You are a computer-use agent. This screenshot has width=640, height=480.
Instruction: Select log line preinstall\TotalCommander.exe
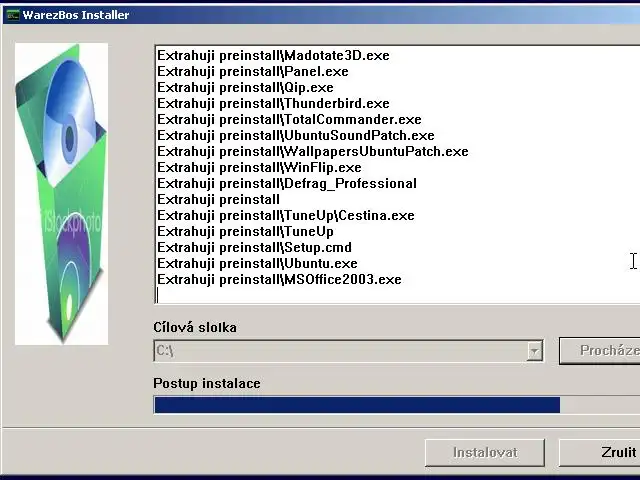[x=289, y=120]
